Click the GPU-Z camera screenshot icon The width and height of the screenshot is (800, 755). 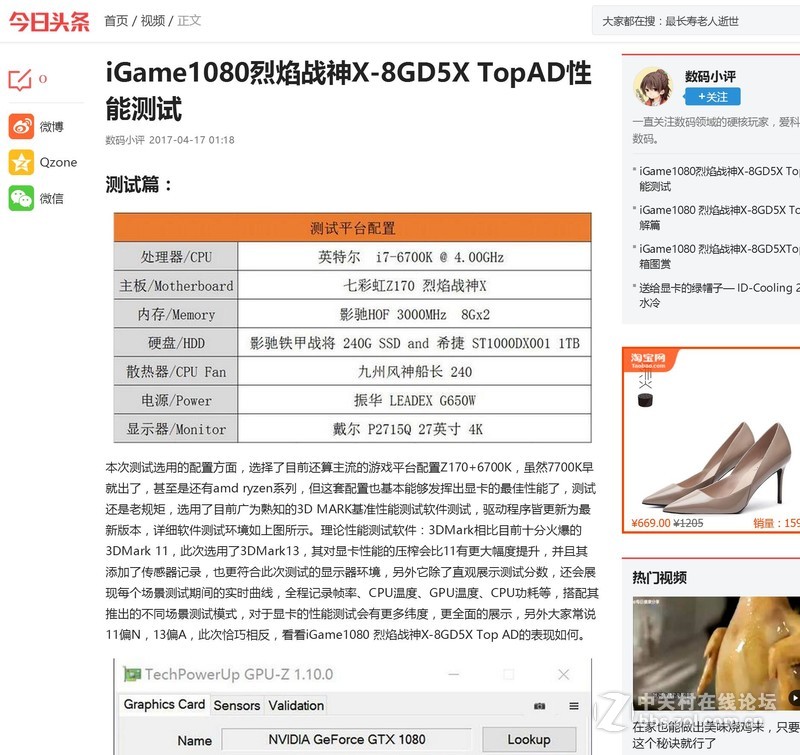tap(539, 706)
